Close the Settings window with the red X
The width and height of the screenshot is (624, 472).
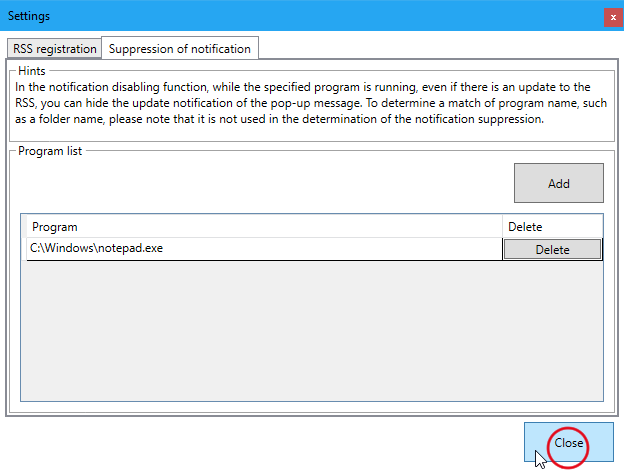[610, 17]
